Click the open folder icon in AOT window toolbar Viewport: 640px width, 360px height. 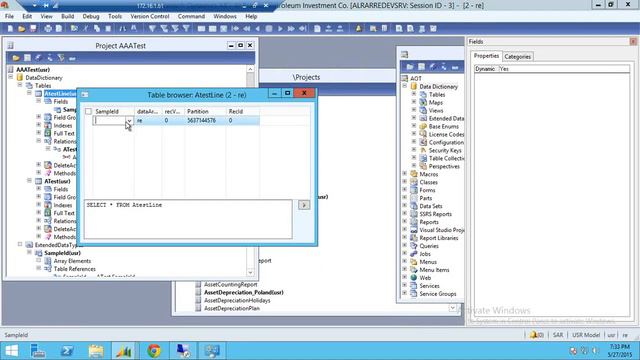point(410,67)
